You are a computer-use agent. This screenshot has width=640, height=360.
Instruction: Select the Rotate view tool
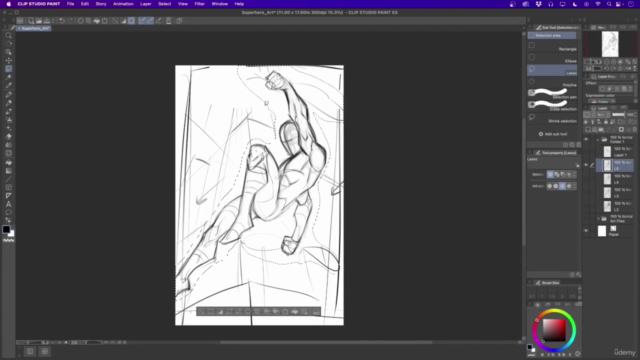point(9,44)
